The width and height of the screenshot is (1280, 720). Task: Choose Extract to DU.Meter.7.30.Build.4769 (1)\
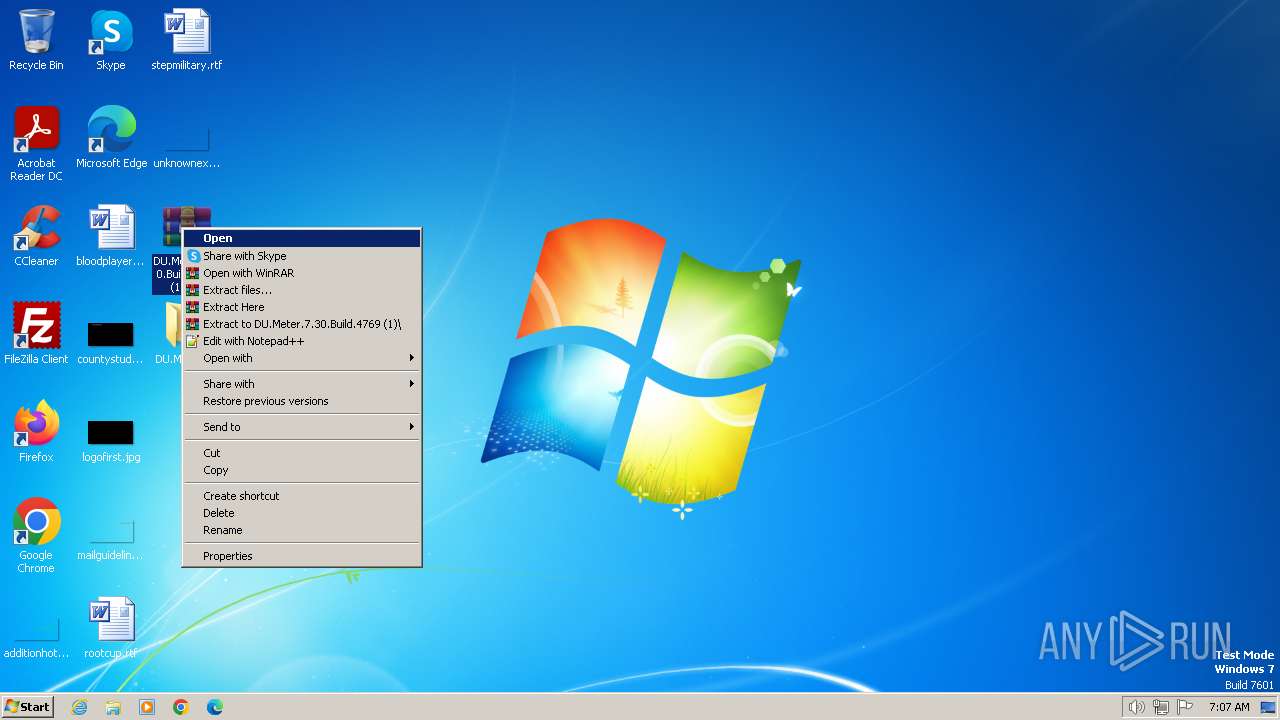[302, 324]
